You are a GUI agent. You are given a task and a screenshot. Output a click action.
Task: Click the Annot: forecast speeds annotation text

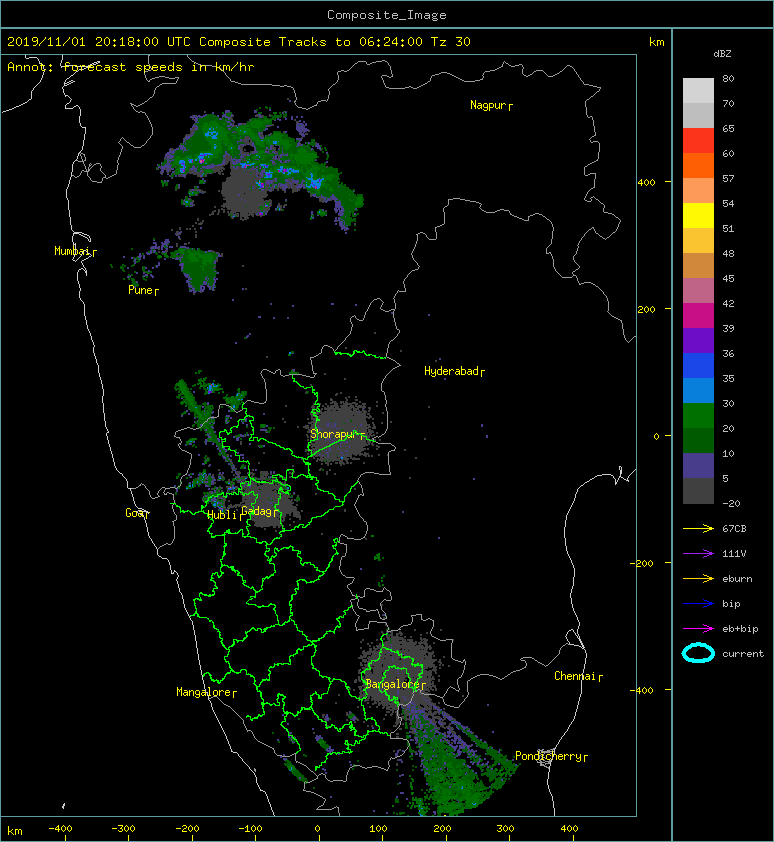[x=131, y=67]
